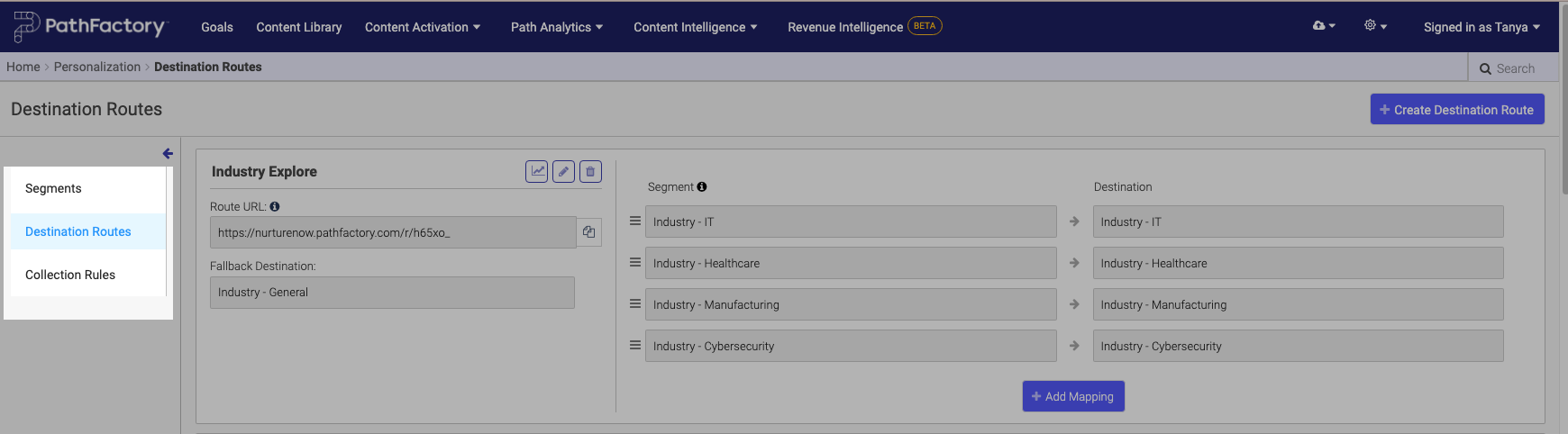Click the info icon beside Segment heading
Viewport: 1568px width, 434px height.
[x=702, y=187]
